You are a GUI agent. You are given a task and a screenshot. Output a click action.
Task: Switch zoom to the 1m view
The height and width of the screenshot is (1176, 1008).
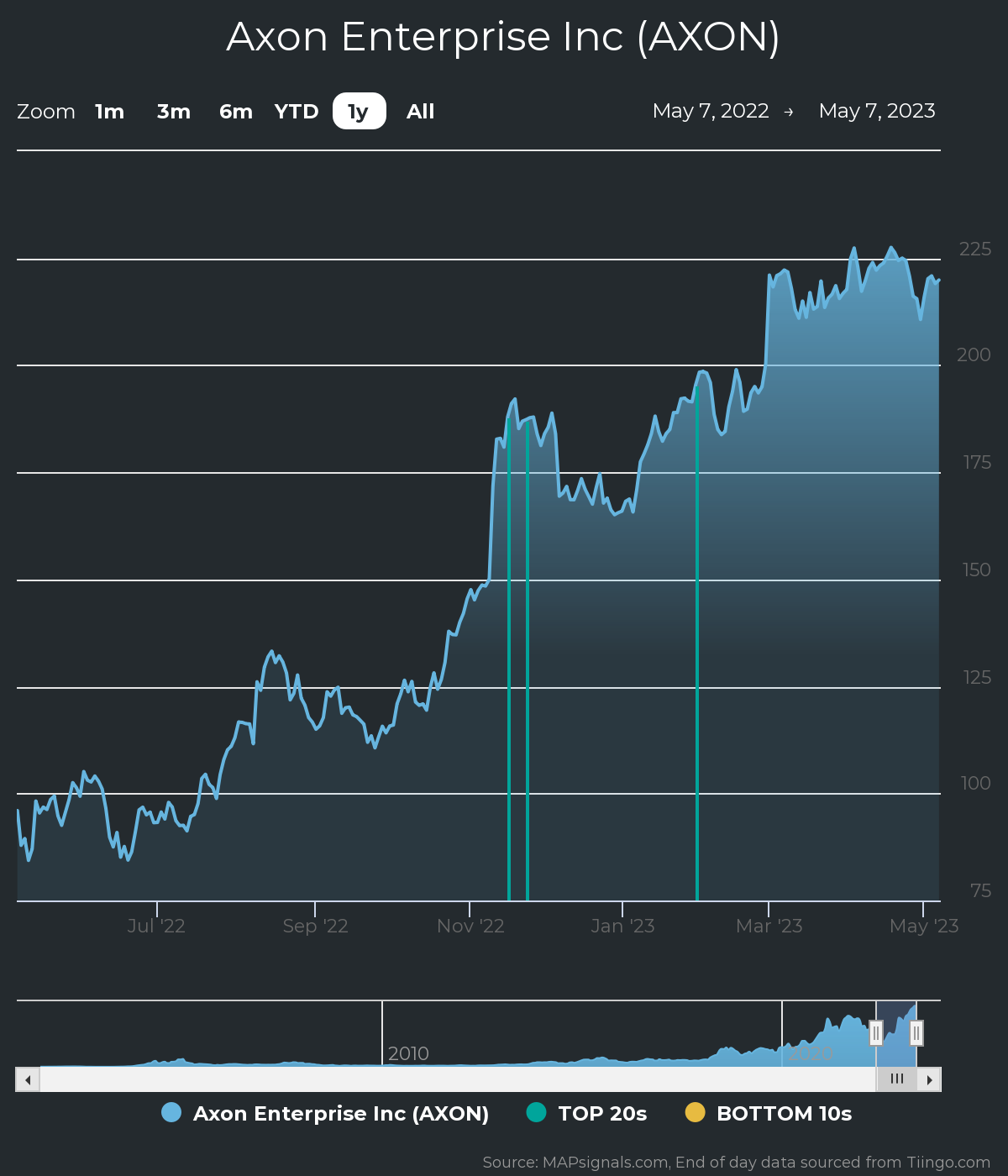pos(109,110)
